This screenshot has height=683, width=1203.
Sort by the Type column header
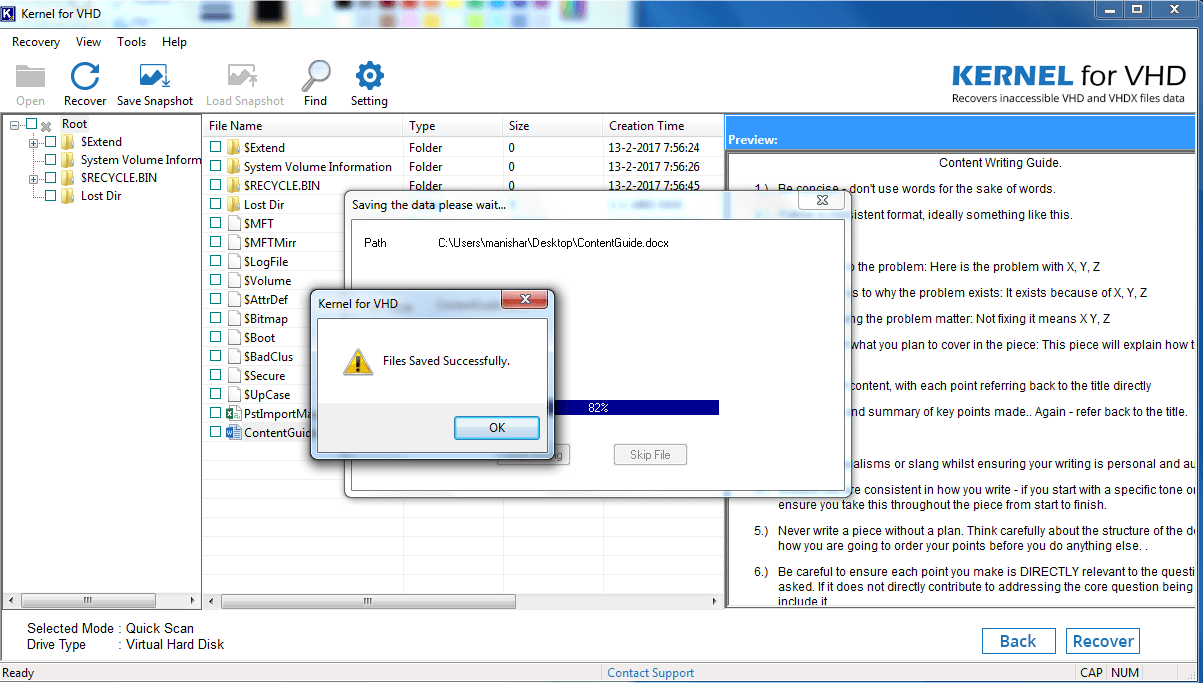pos(453,126)
